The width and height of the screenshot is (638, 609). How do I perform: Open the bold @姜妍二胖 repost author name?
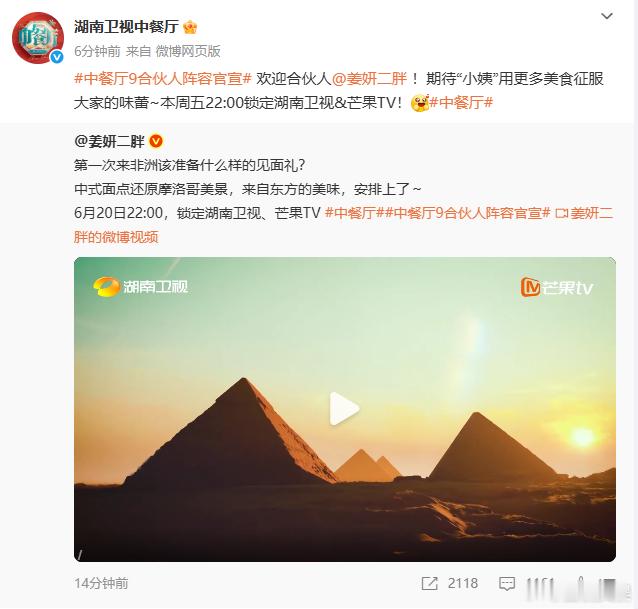[109, 141]
